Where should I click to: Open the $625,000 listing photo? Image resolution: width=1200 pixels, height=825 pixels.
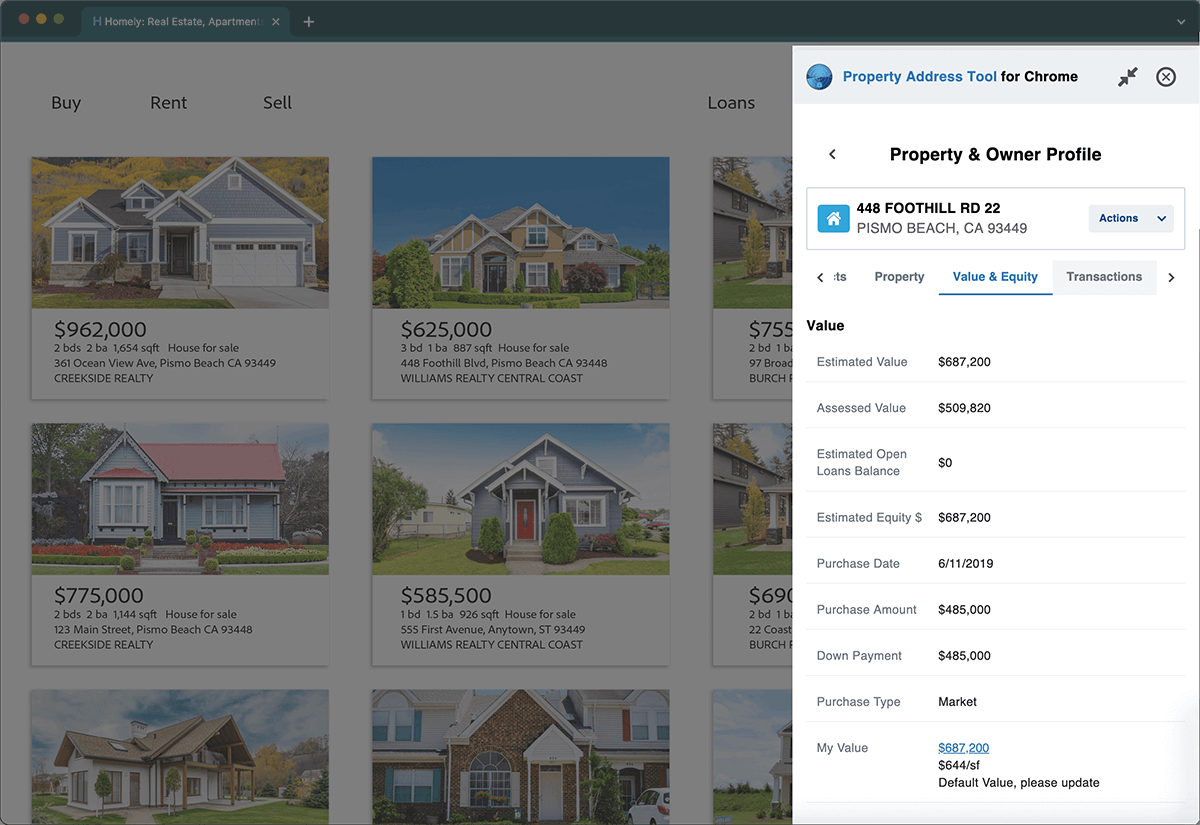click(x=521, y=232)
